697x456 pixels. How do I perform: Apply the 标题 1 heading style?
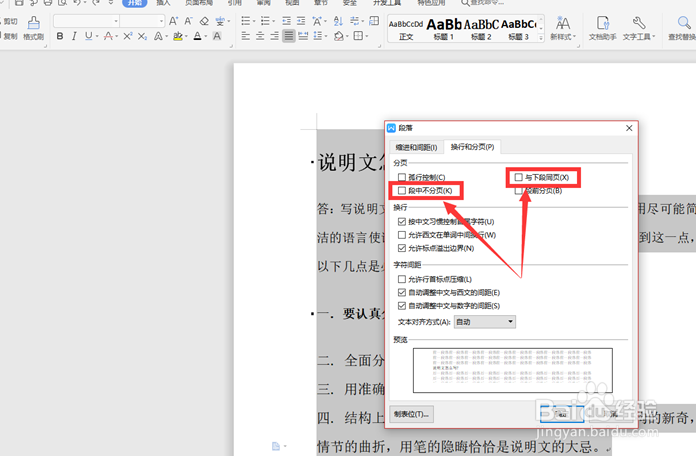coord(444,29)
